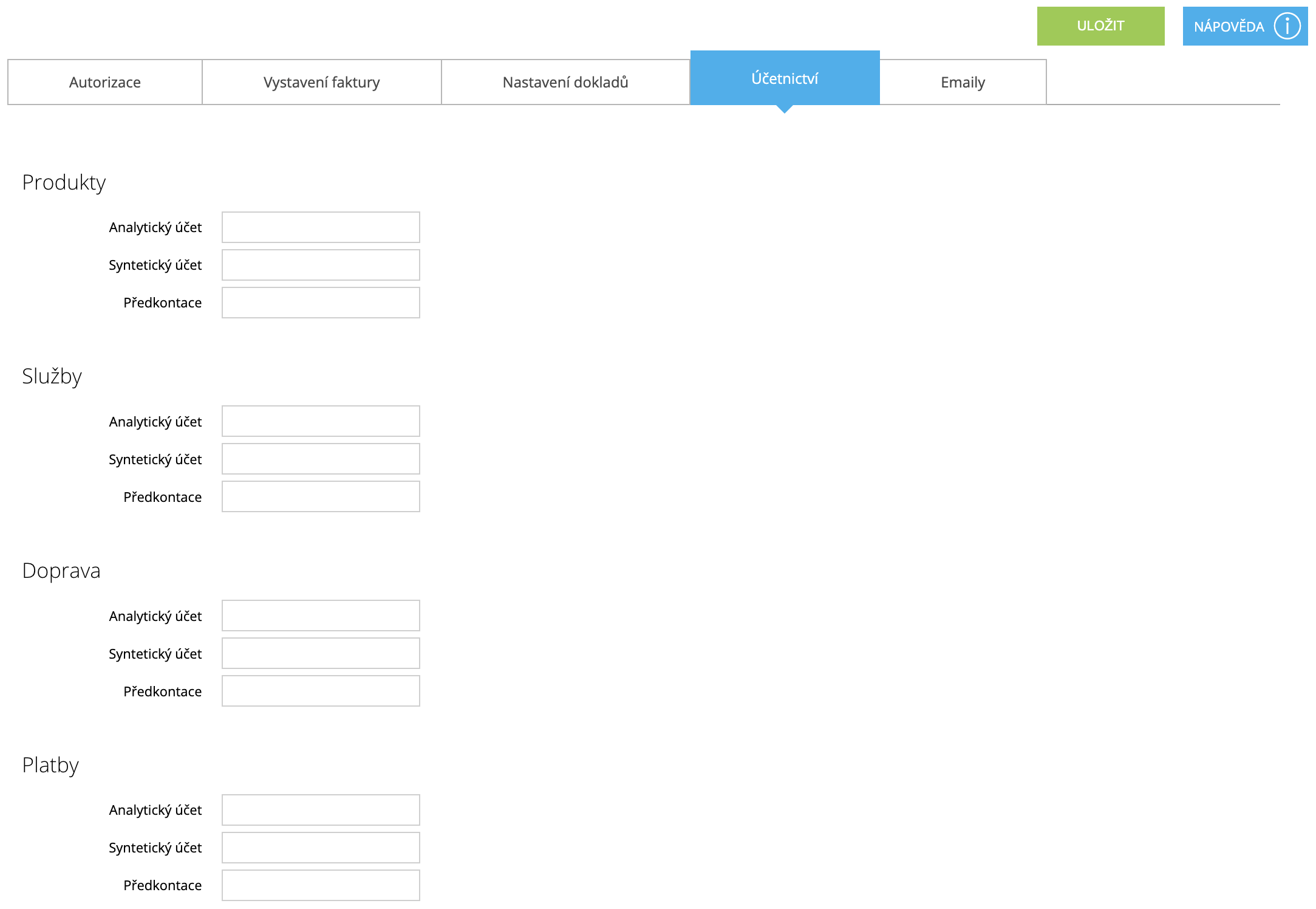Open the Vystavení faktury tab

pos(322,82)
